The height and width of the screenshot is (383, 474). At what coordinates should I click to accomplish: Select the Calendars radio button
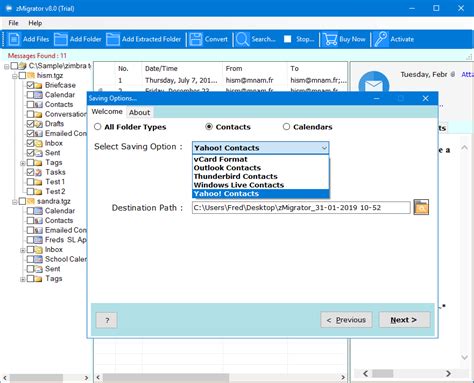[x=286, y=127]
